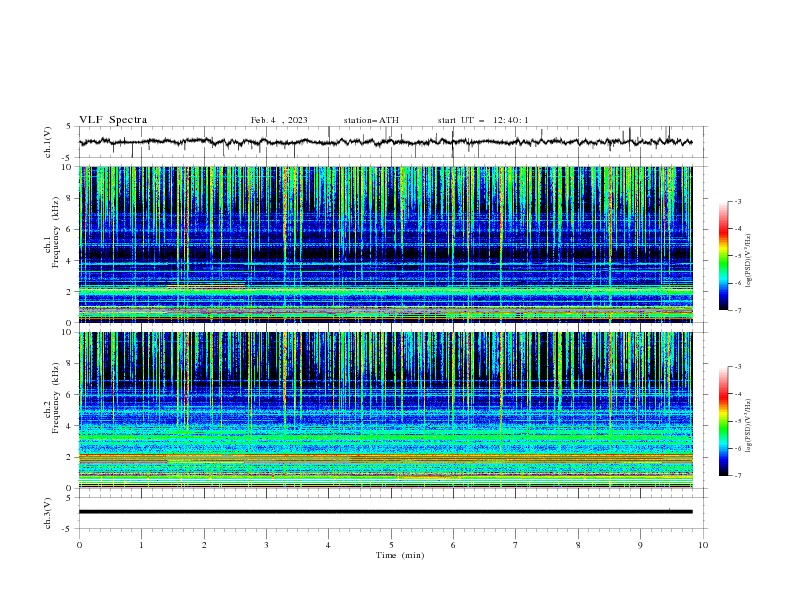792x612 pixels.
Task: Click the "-3" tick on ch.2 colorbar
Action: 738,367
